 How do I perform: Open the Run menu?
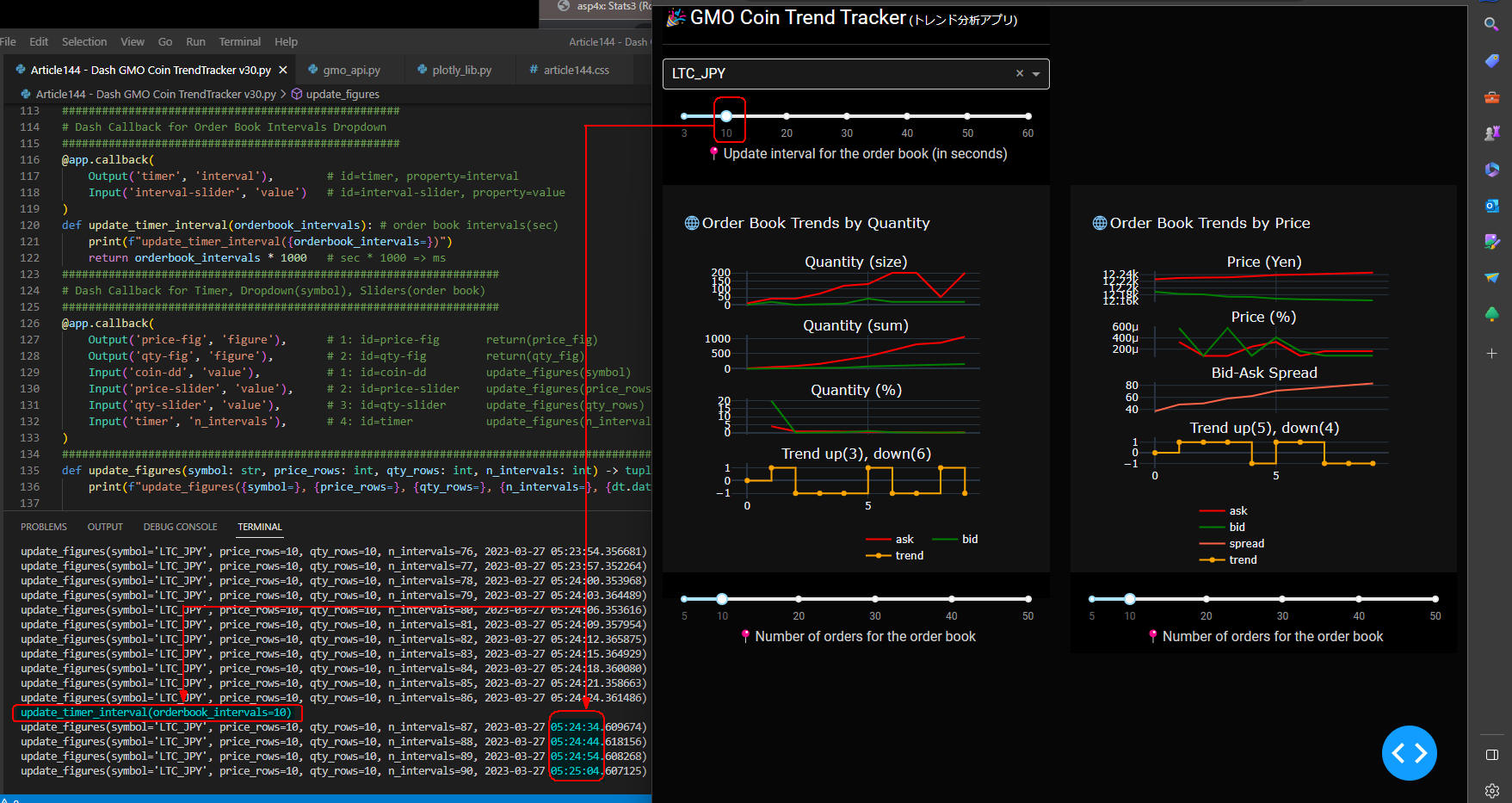coord(196,41)
